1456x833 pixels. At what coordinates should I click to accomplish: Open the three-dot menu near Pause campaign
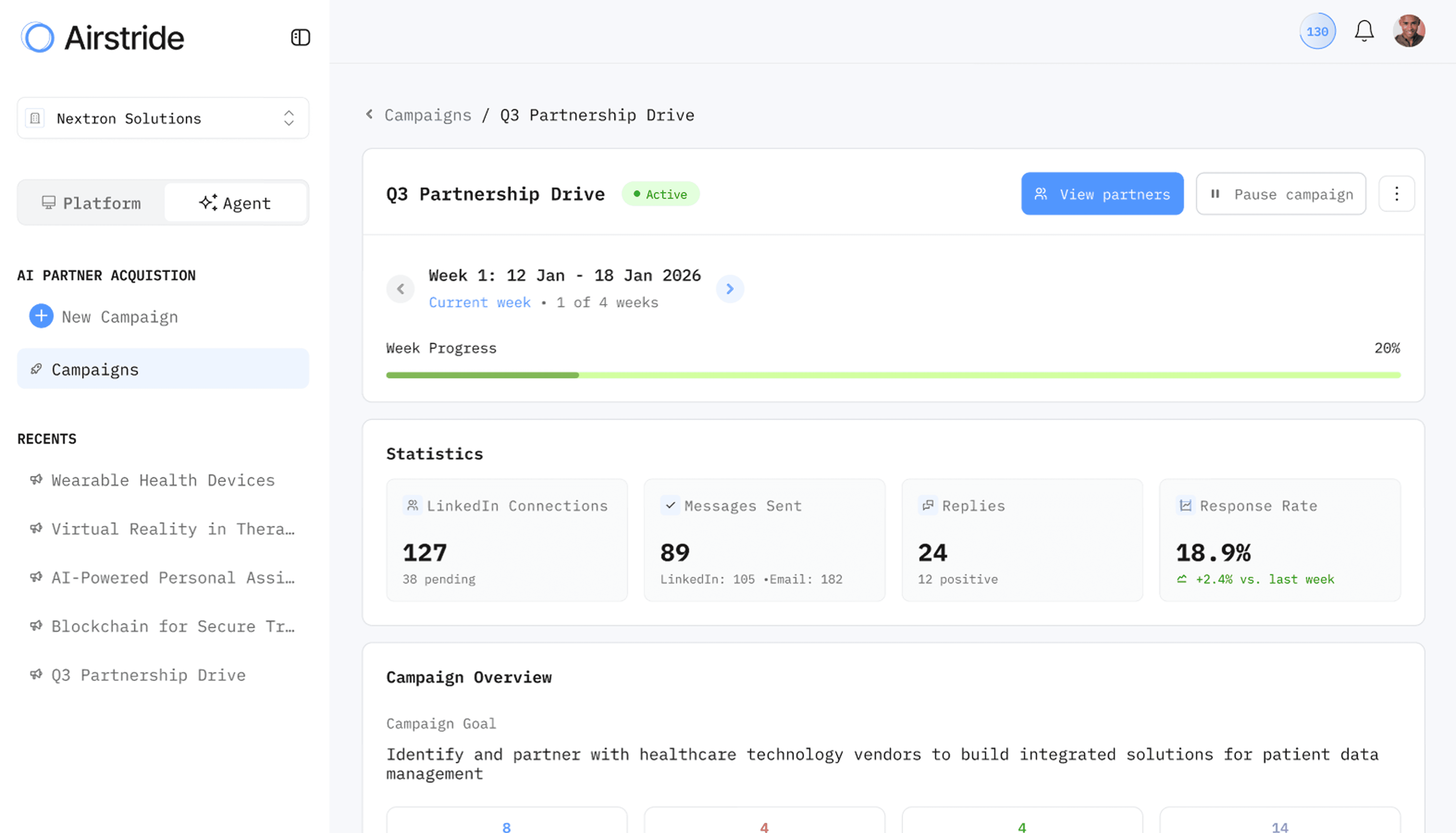pos(1396,194)
